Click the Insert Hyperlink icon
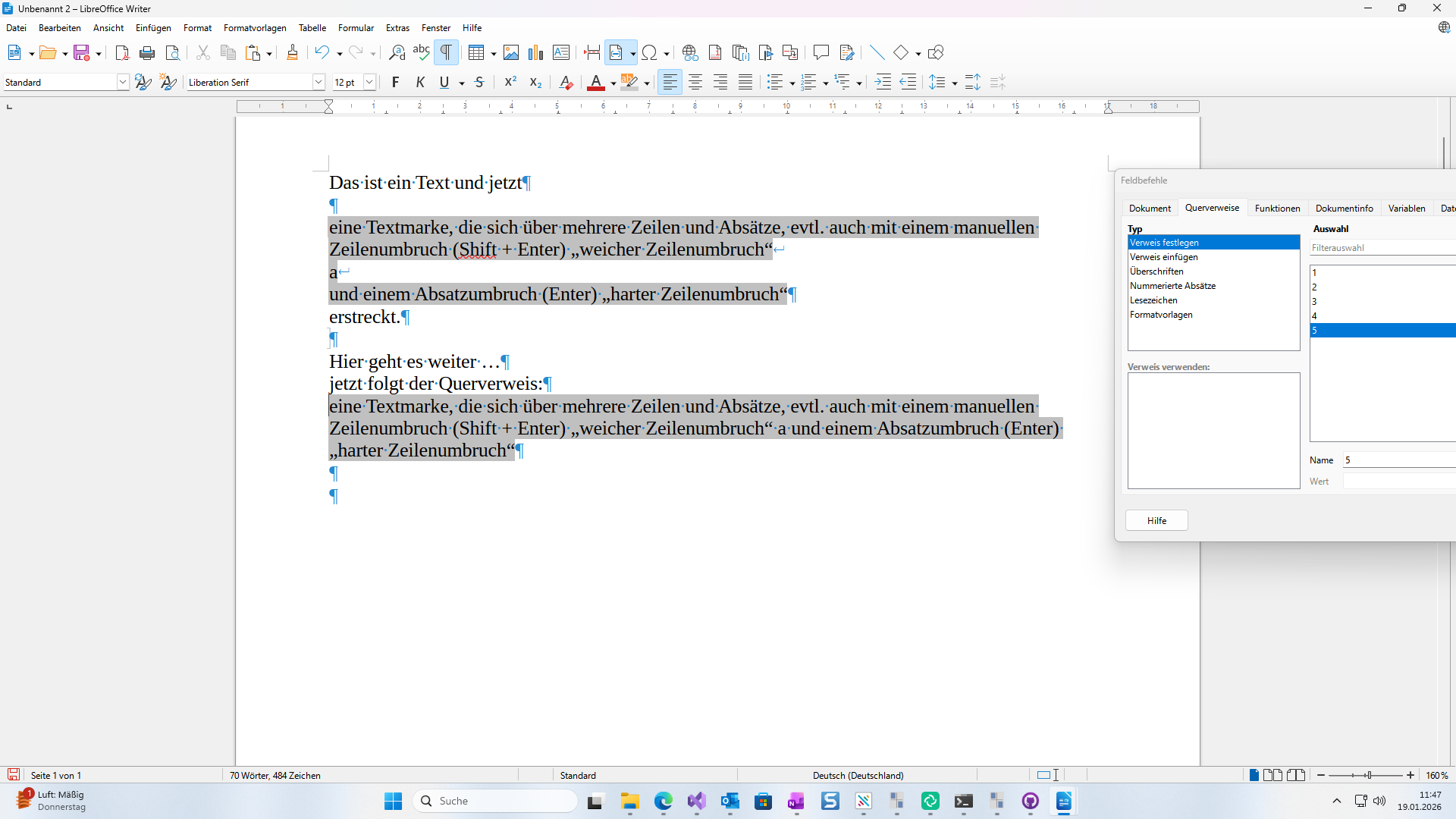 click(x=689, y=52)
